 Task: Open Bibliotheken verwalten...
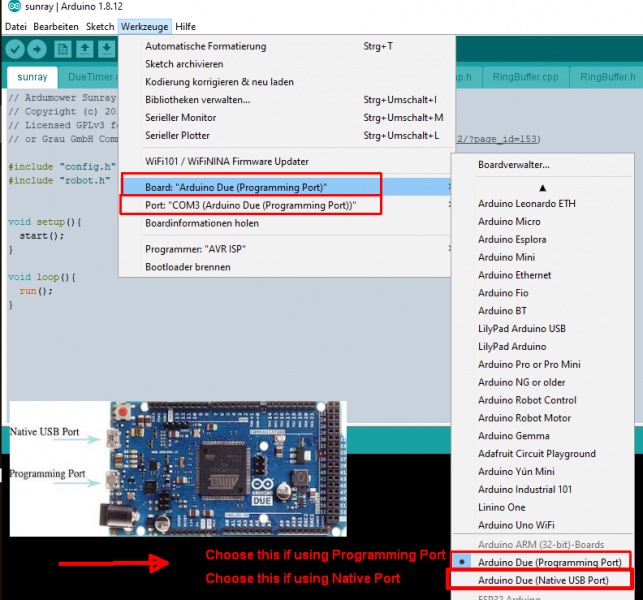[285, 100]
